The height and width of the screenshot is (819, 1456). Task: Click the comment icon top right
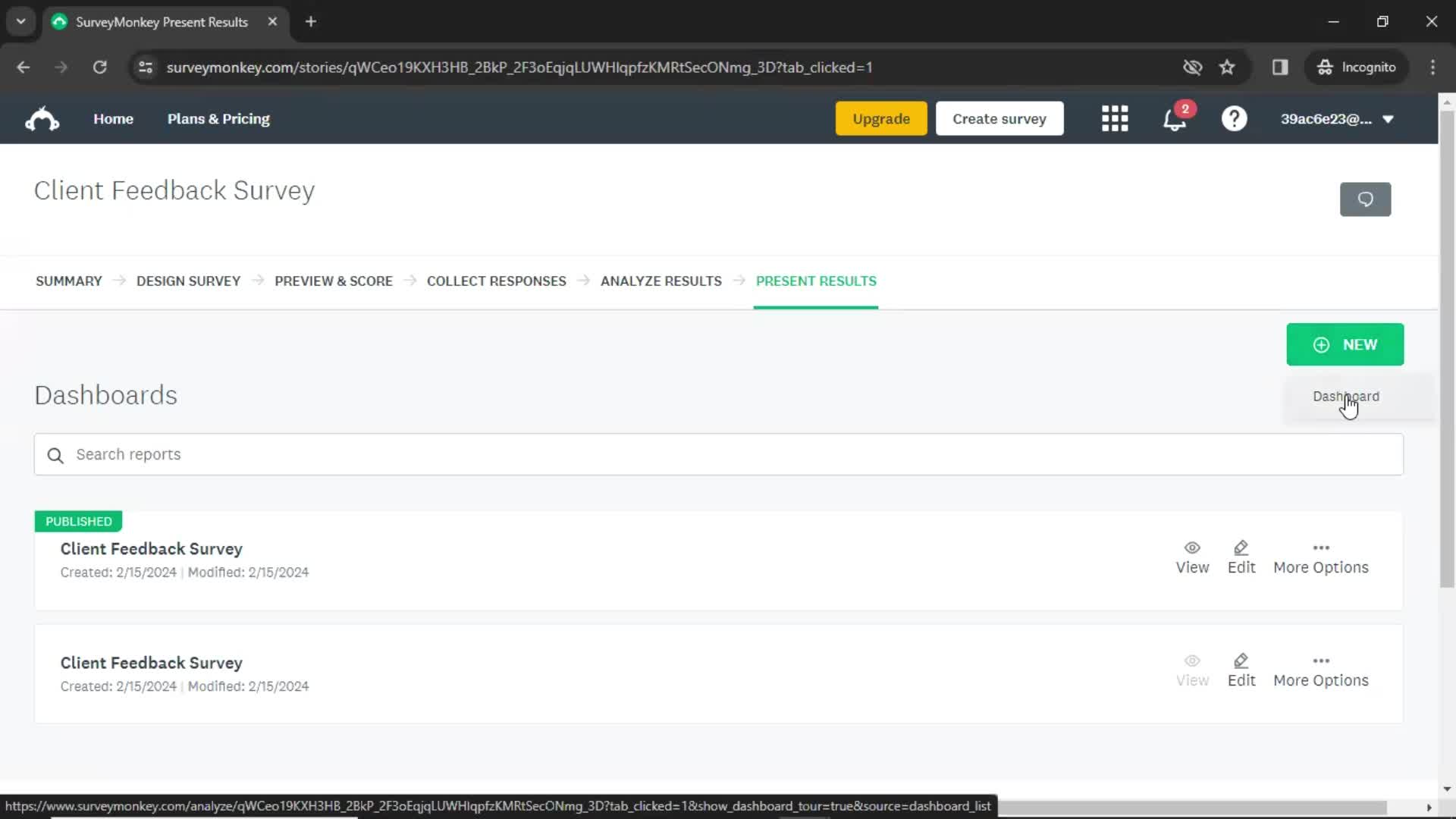click(x=1365, y=199)
